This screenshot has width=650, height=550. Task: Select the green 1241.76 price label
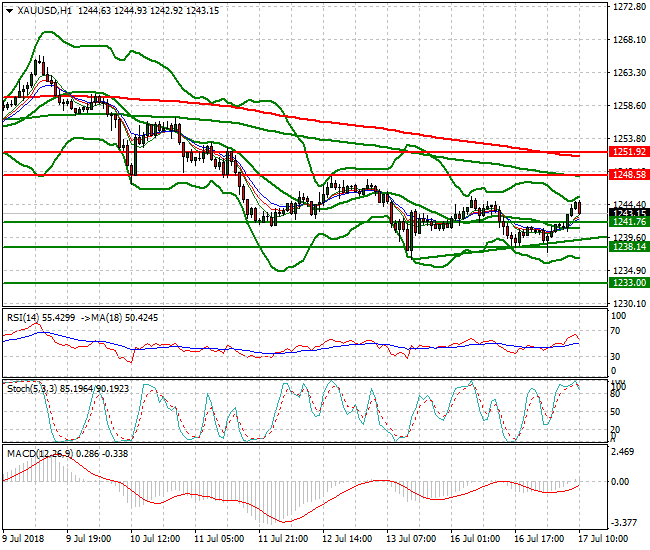pos(629,222)
